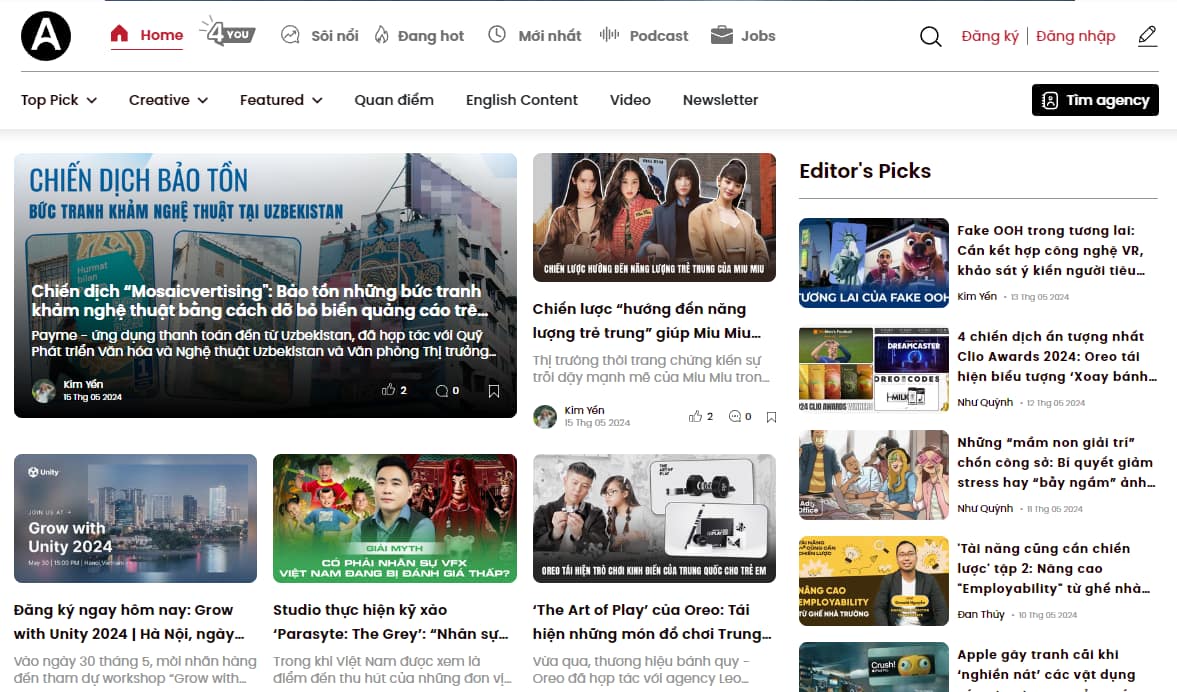Click the search magnifier icon

click(930, 36)
